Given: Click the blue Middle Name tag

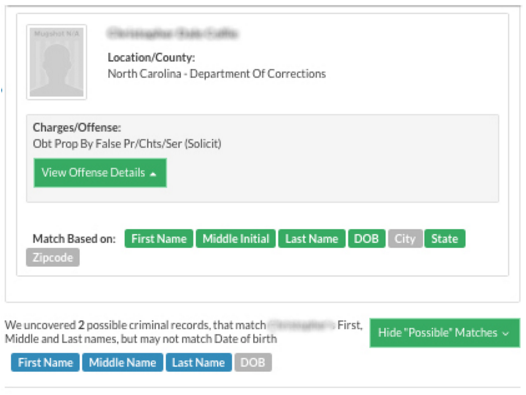Looking at the screenshot, I should [123, 362].
